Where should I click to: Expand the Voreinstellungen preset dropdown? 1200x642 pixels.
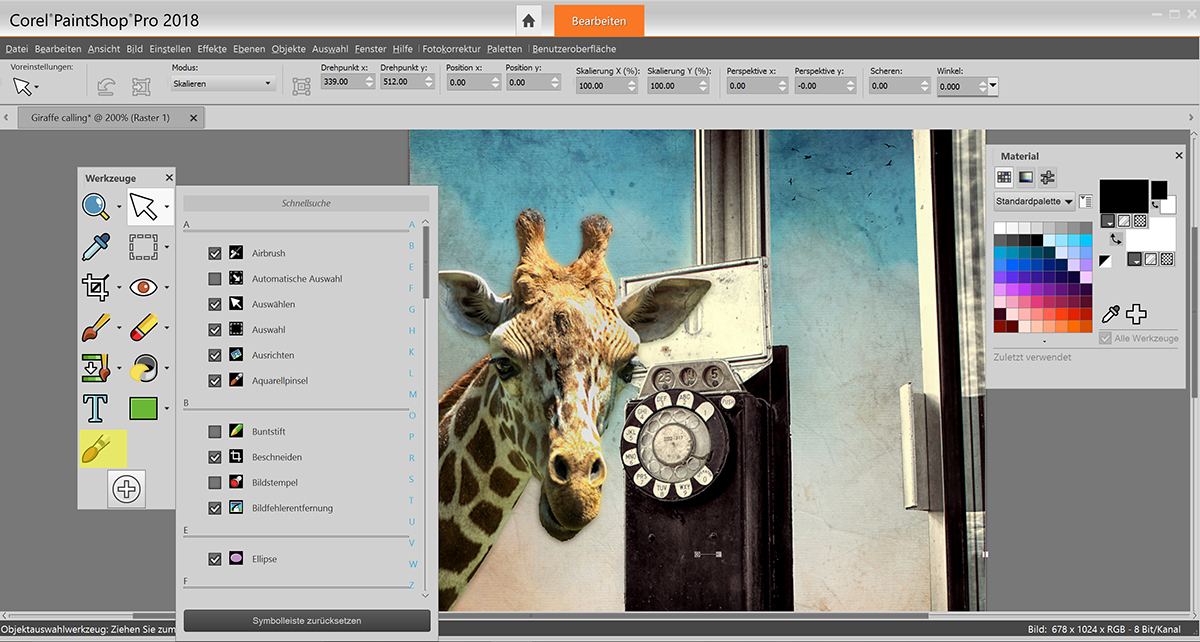coord(37,88)
